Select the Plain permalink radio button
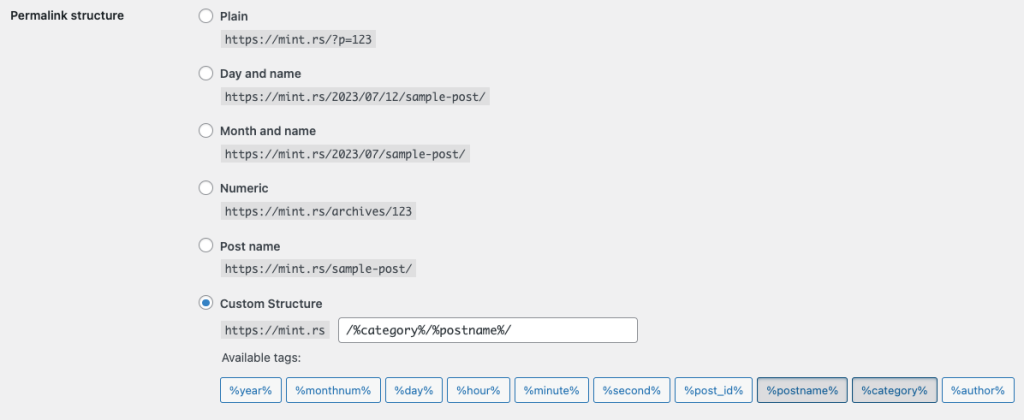The width and height of the screenshot is (1024, 420). pos(206,16)
